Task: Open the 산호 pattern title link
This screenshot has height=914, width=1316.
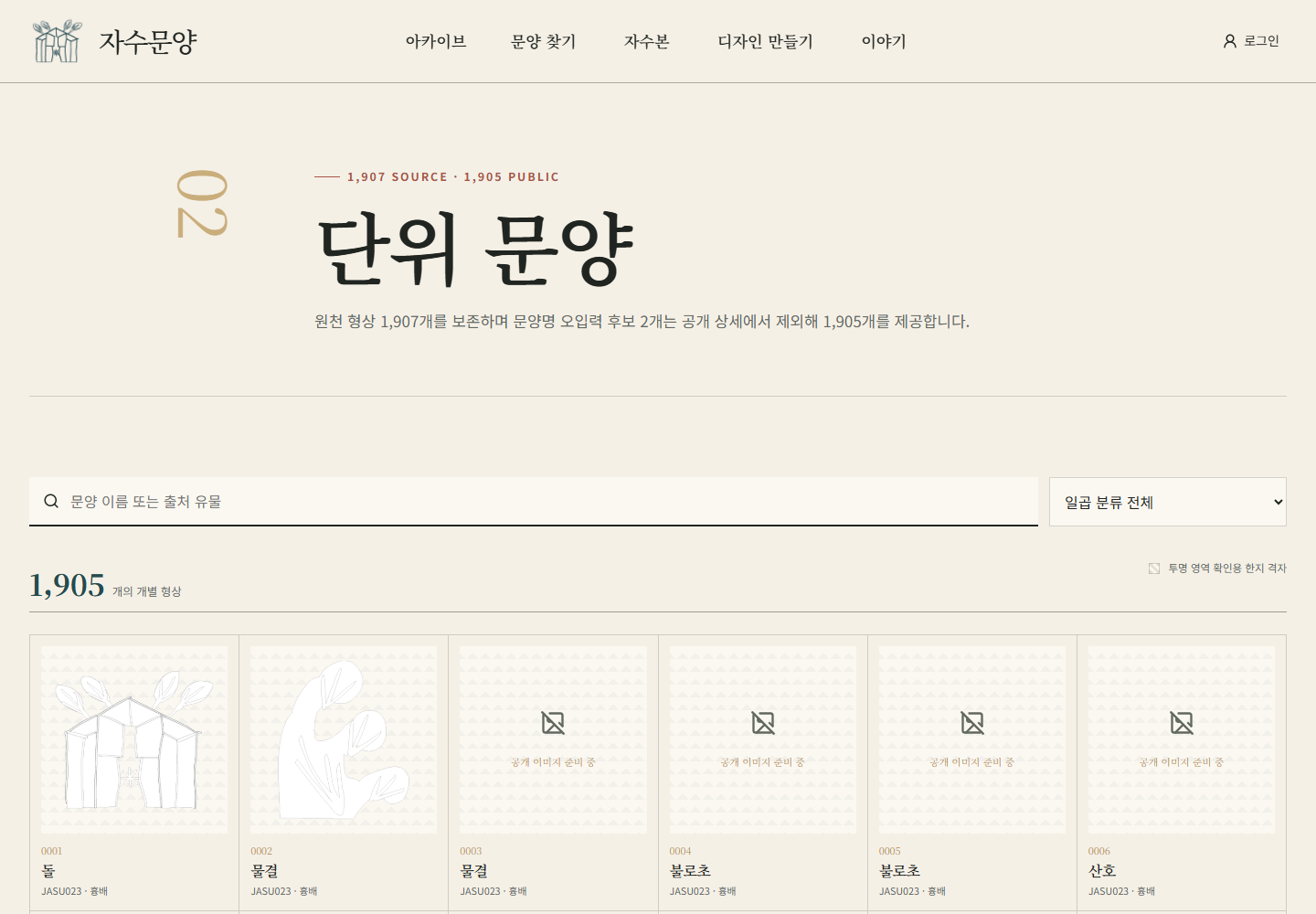Action: click(1102, 871)
